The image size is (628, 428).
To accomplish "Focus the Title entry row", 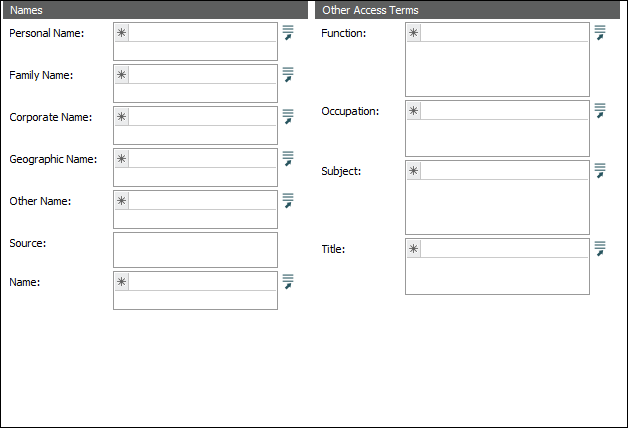I will (505, 249).
